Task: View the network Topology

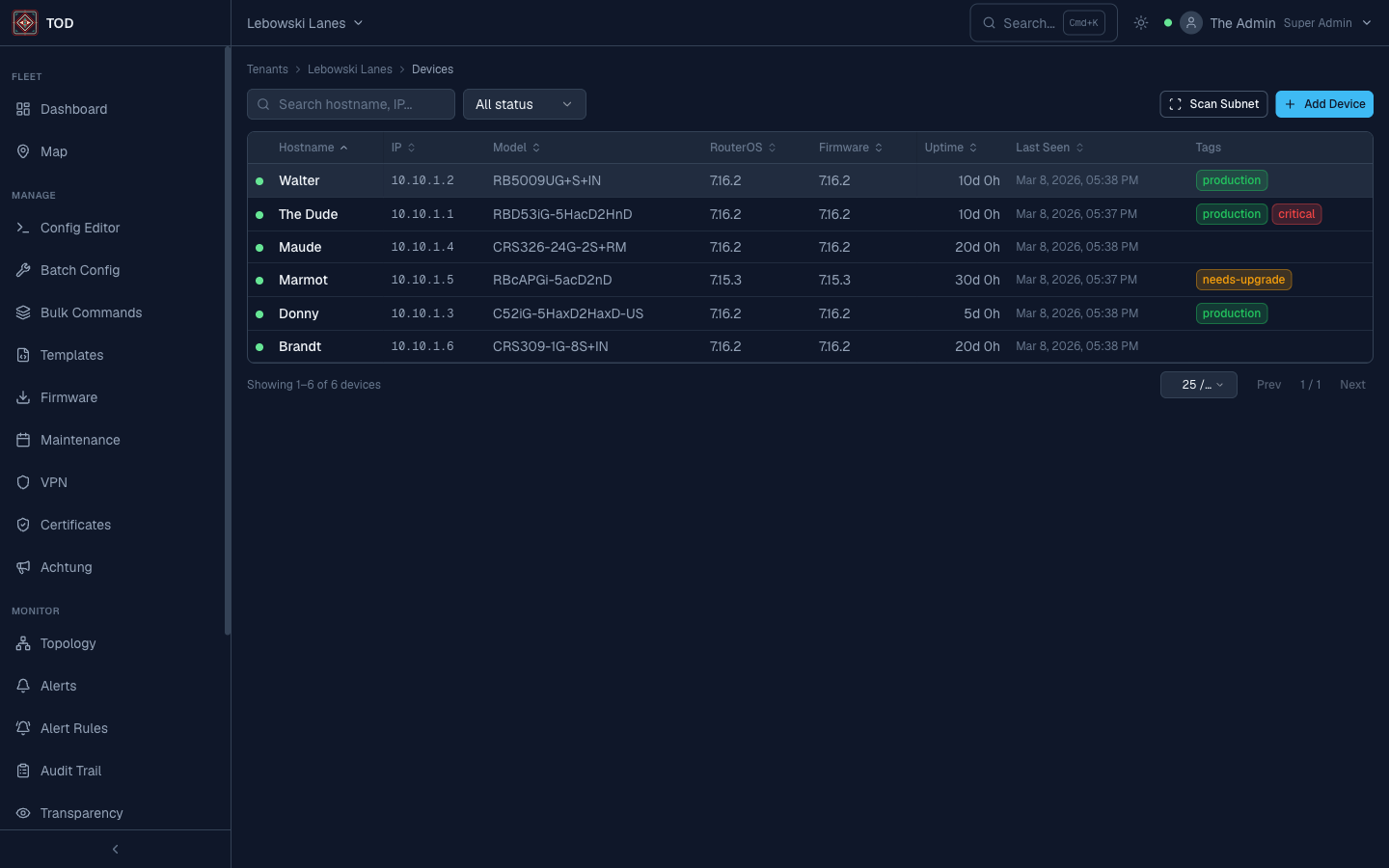Action: 68,643
